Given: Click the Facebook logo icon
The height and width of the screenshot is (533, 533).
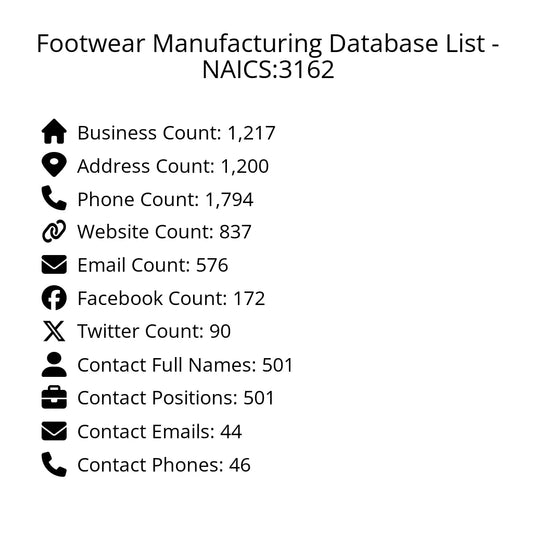Looking at the screenshot, I should pyautogui.click(x=54, y=298).
